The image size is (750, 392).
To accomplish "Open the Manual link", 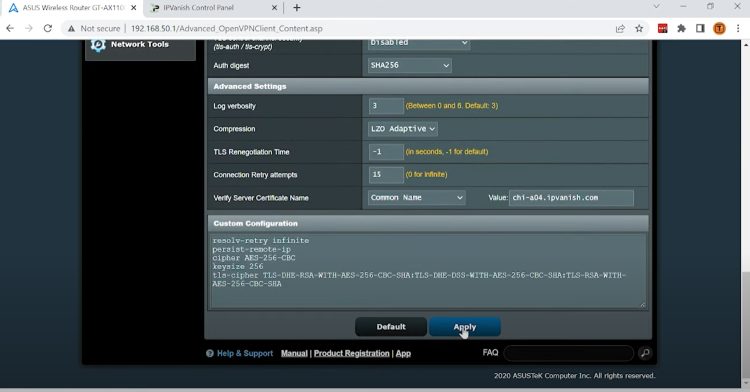I will pos(294,353).
